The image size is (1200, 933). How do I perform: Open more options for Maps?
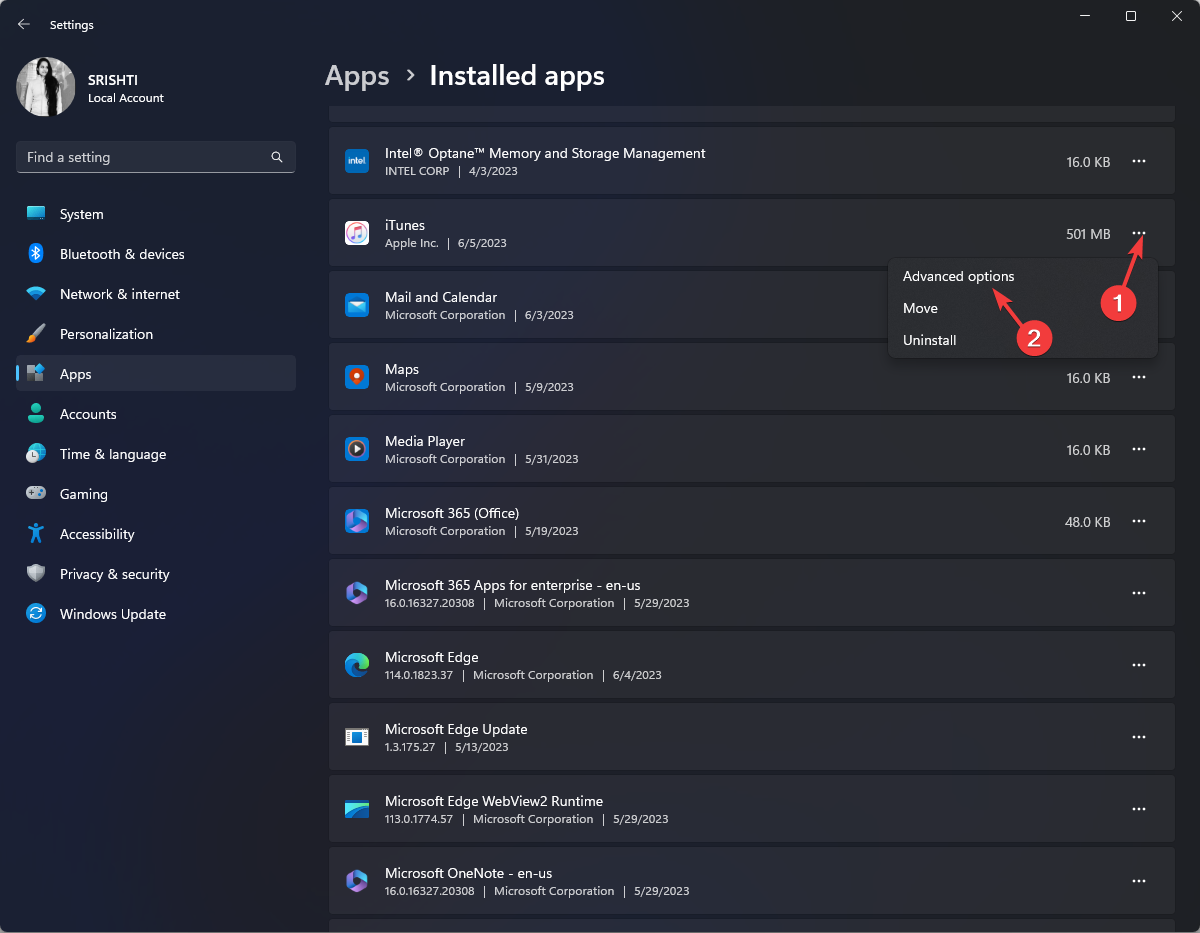tap(1138, 377)
